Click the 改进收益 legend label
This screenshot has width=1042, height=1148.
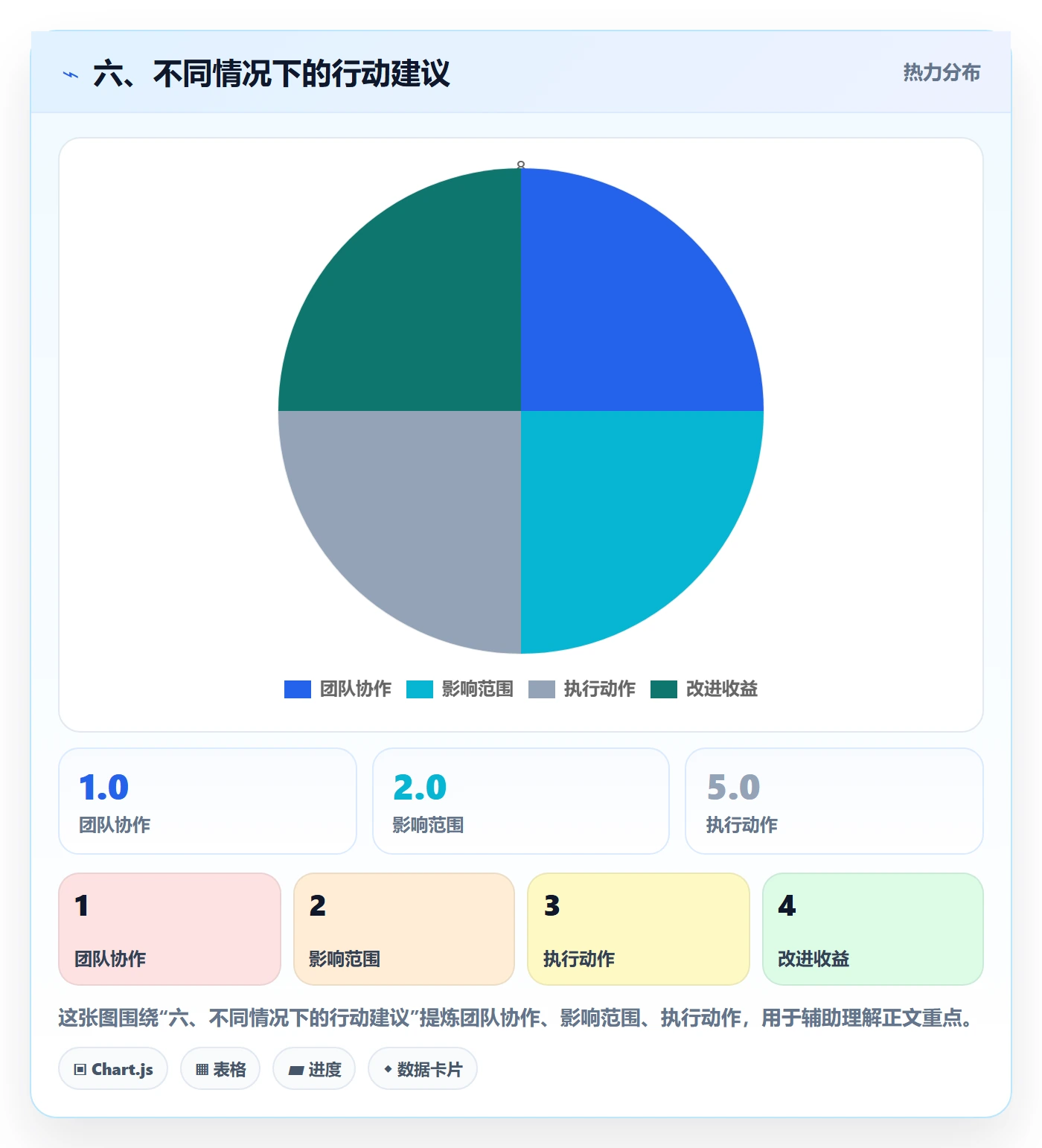coord(722,689)
